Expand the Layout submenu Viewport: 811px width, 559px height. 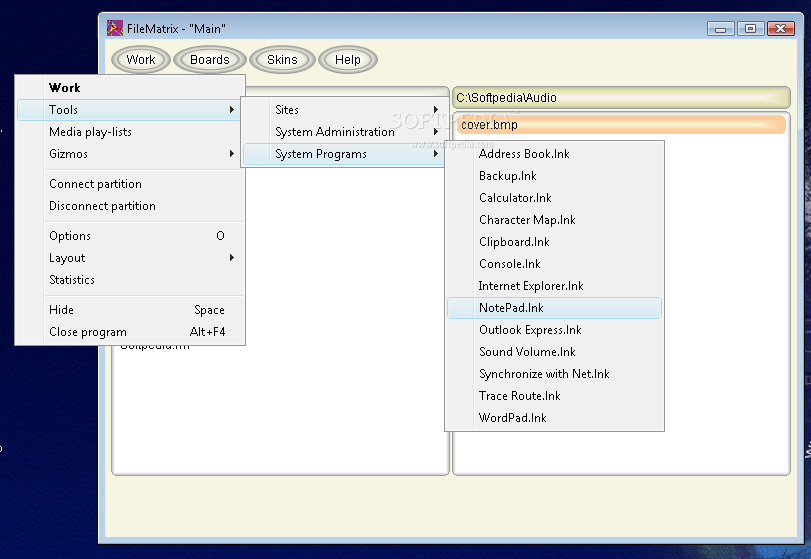coord(130,258)
